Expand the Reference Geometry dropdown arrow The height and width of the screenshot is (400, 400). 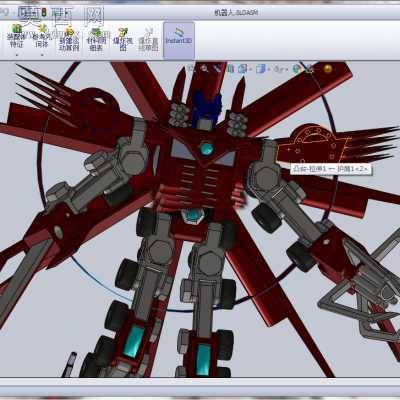(x=42, y=54)
